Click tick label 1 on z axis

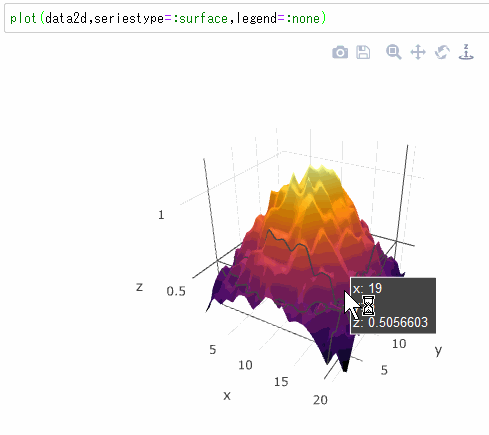tap(161, 215)
